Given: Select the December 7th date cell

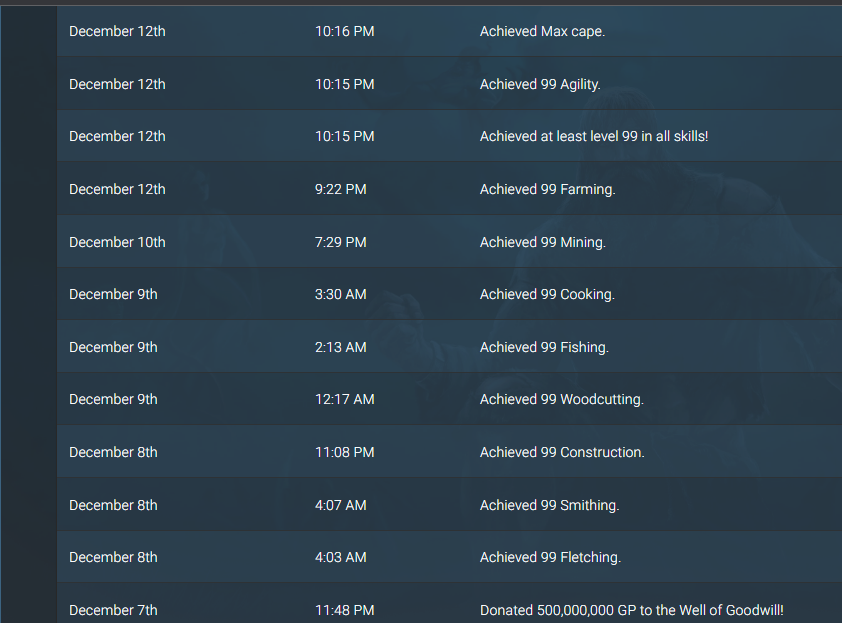Looking at the screenshot, I should (x=113, y=610).
